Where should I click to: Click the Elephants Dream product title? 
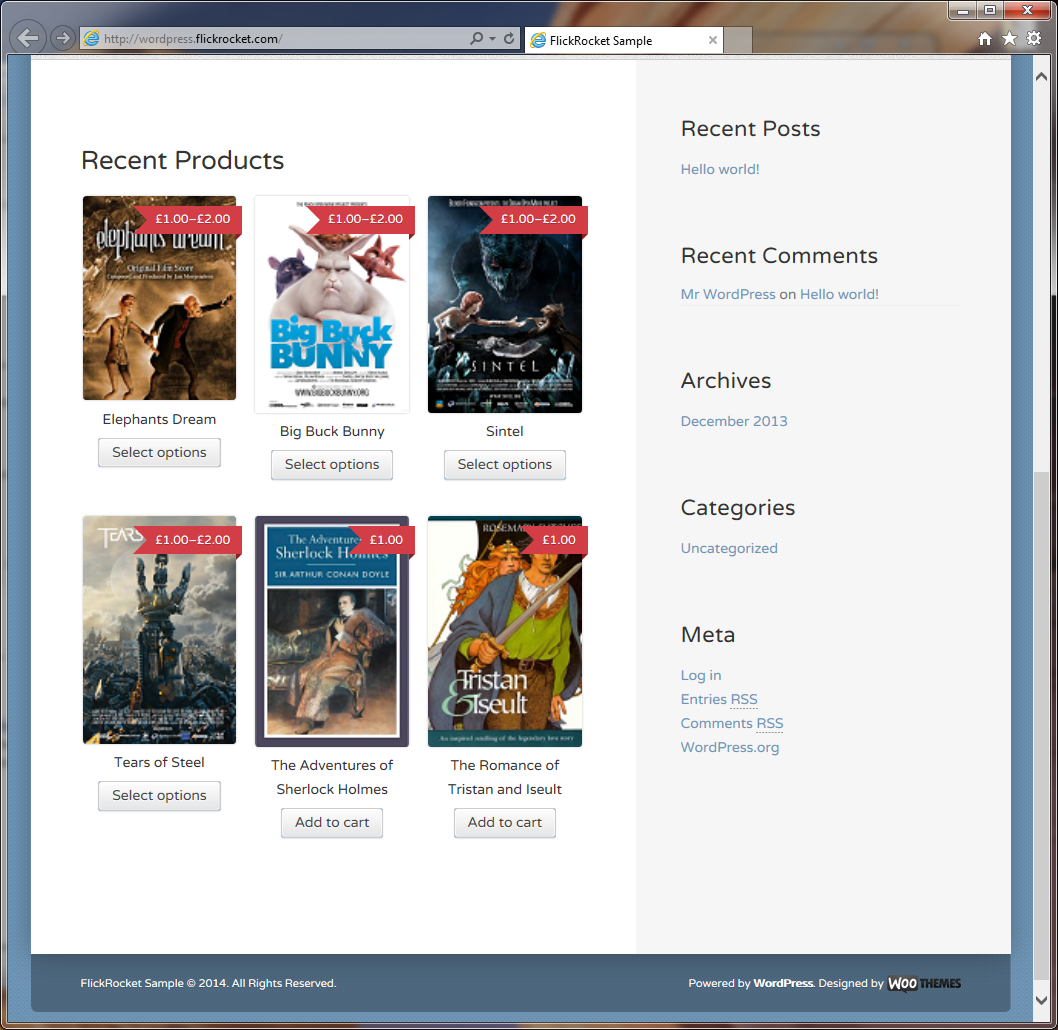pos(159,420)
